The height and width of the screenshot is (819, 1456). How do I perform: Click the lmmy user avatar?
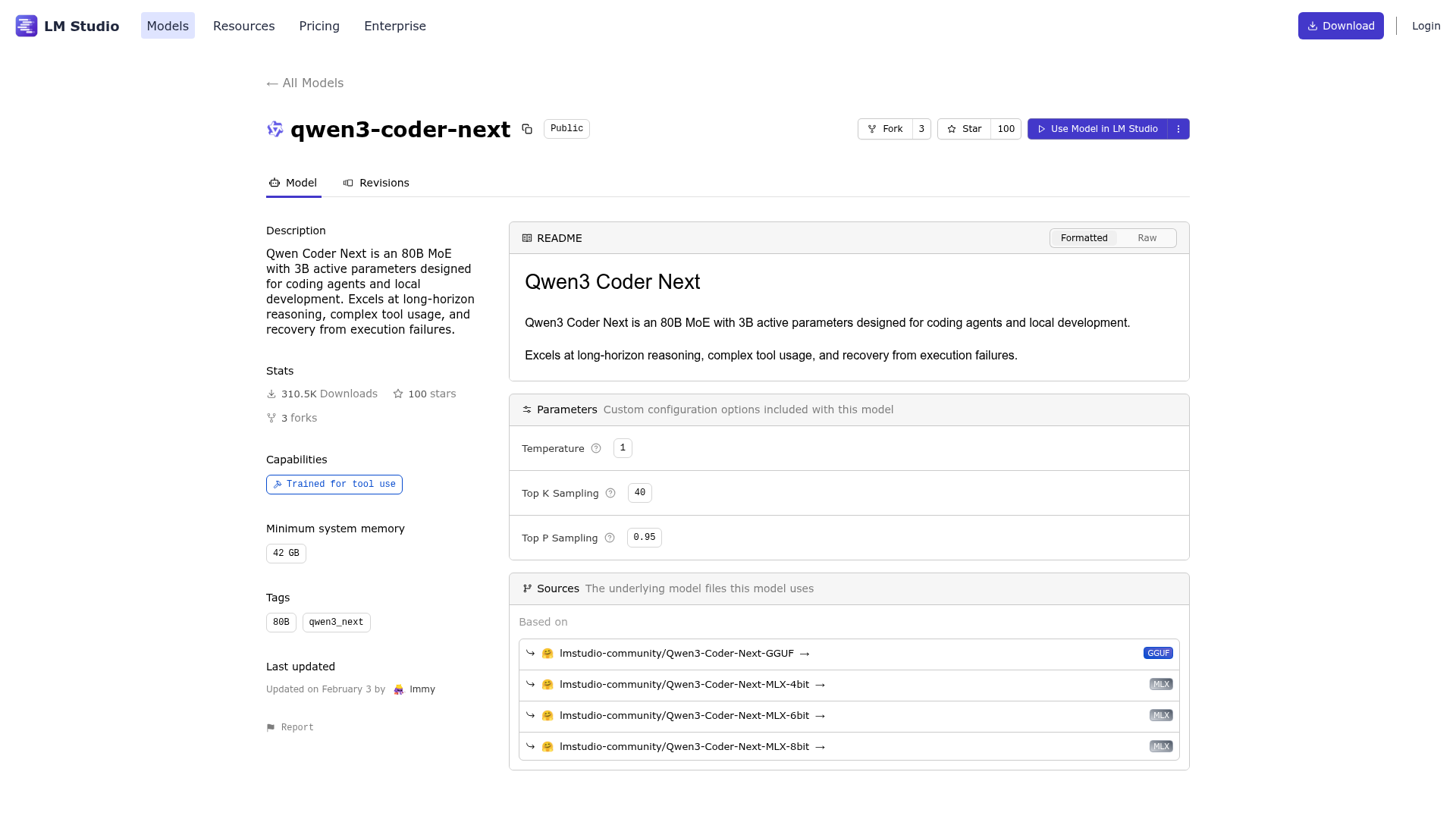click(399, 689)
